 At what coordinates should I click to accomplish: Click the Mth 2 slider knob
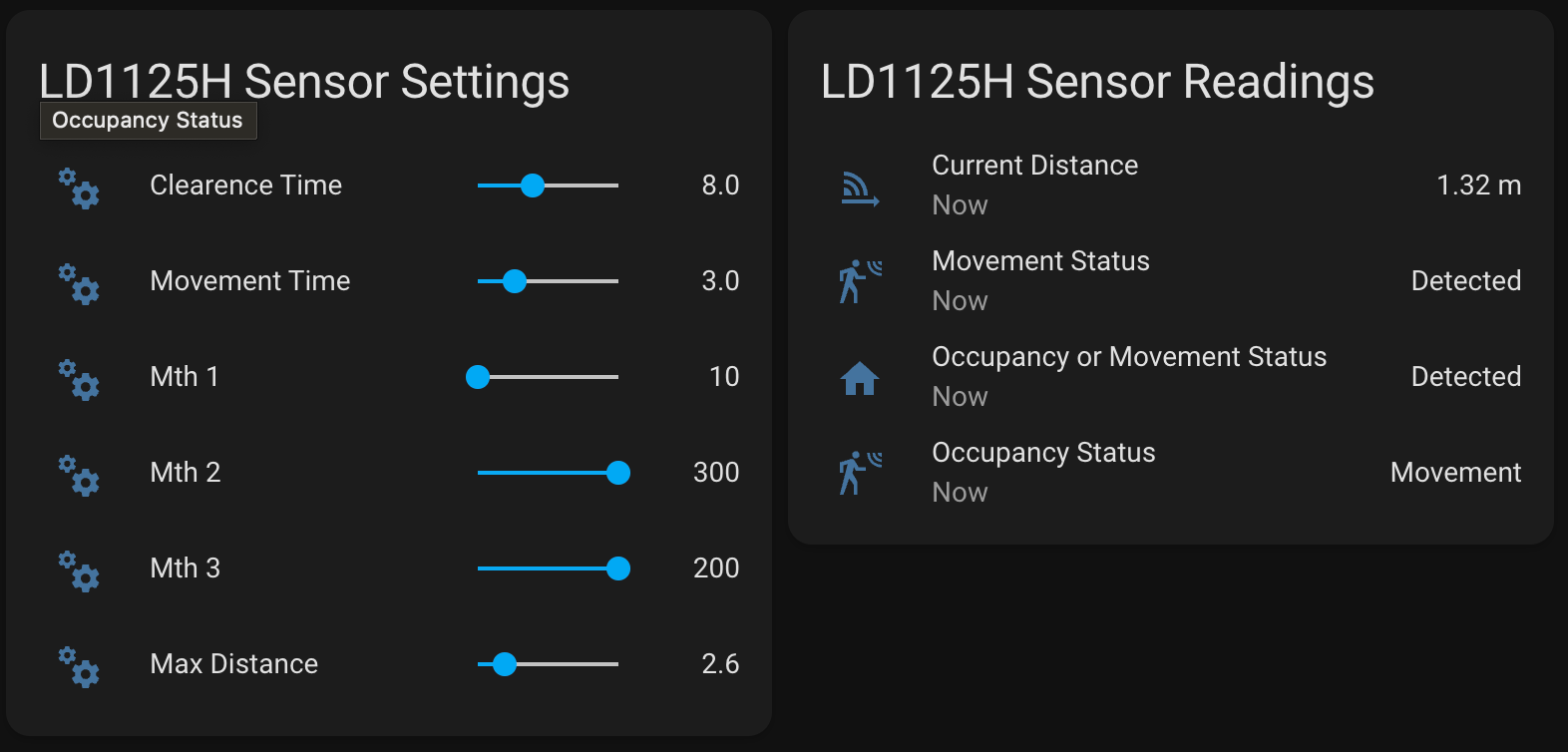tap(618, 473)
